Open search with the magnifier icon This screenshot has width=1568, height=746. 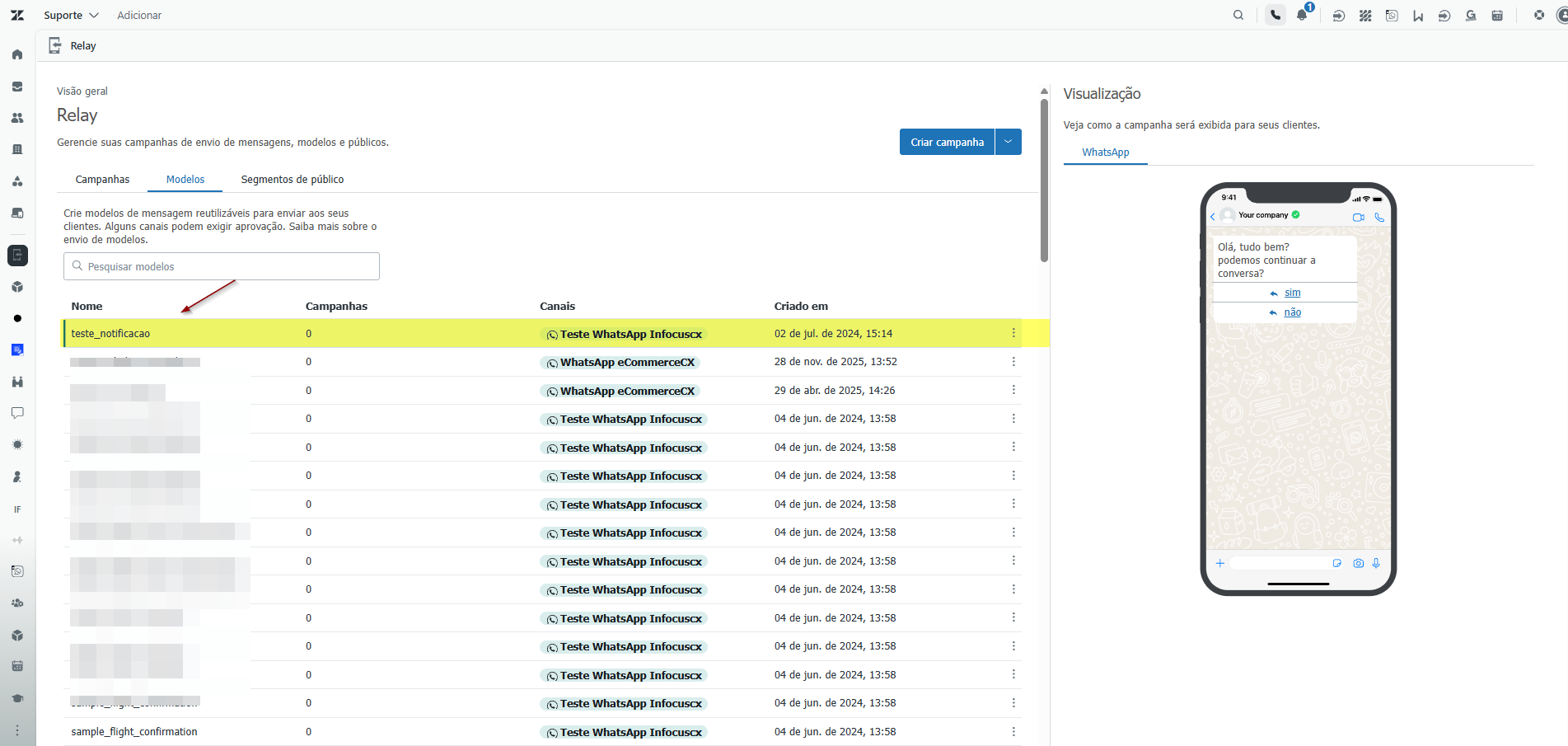pyautogui.click(x=1238, y=15)
